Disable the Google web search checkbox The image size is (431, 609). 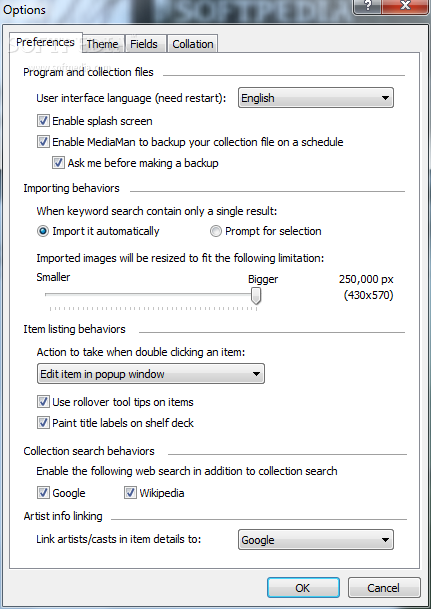coord(43,492)
